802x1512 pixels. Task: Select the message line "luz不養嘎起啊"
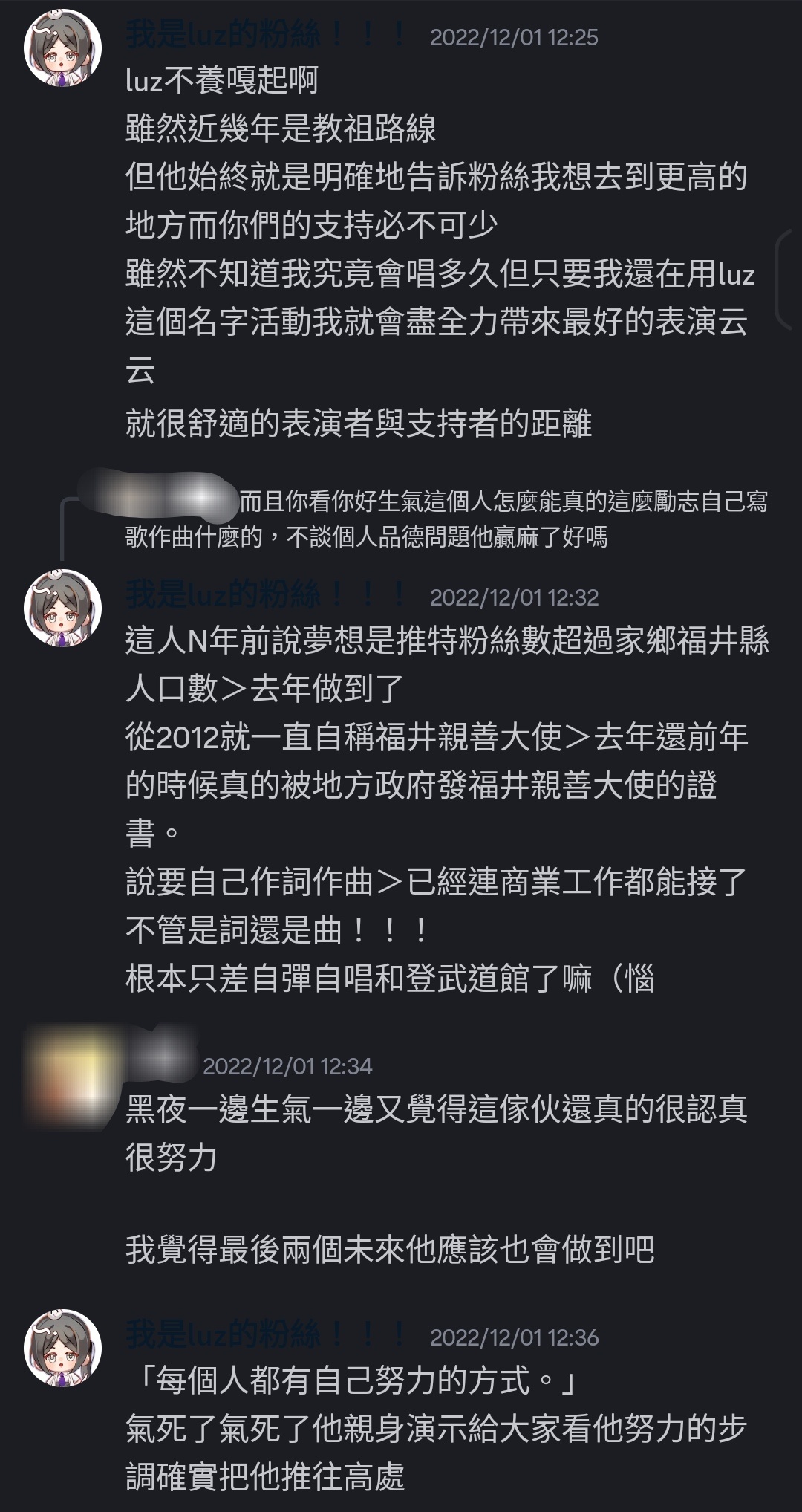click(222, 80)
